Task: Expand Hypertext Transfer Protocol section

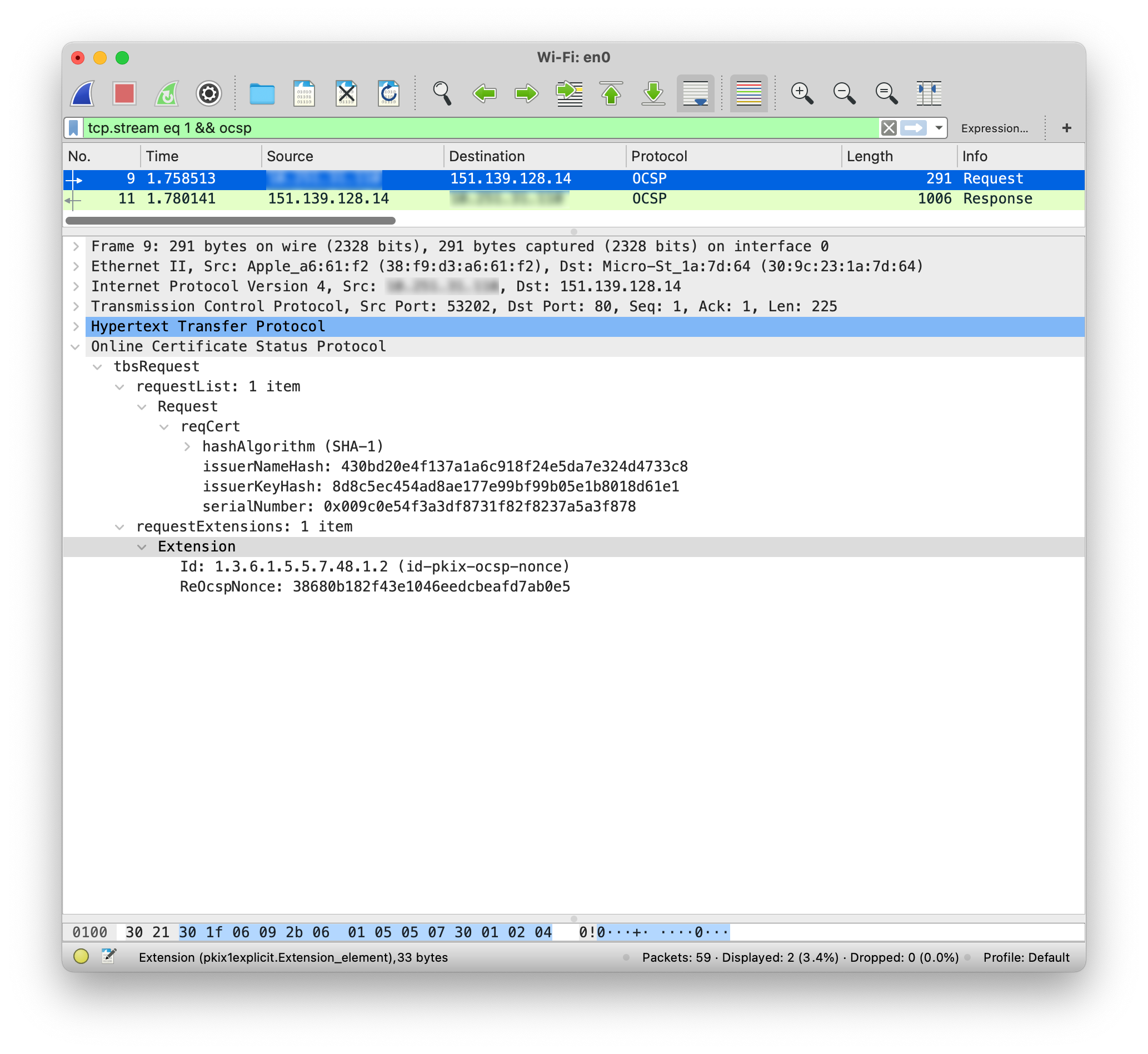Action: [x=76, y=326]
